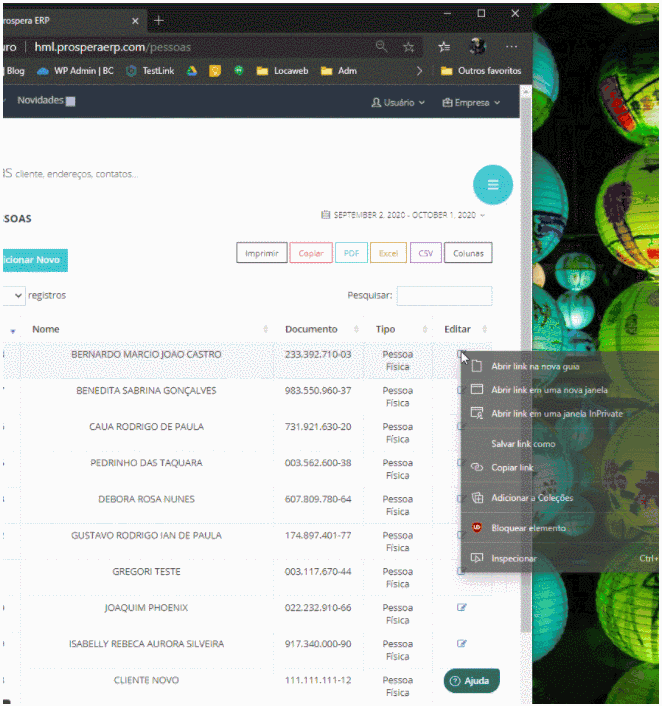This screenshot has height=706, width=662.
Task: Expand the Usuário dropdown menu
Action: point(398,102)
